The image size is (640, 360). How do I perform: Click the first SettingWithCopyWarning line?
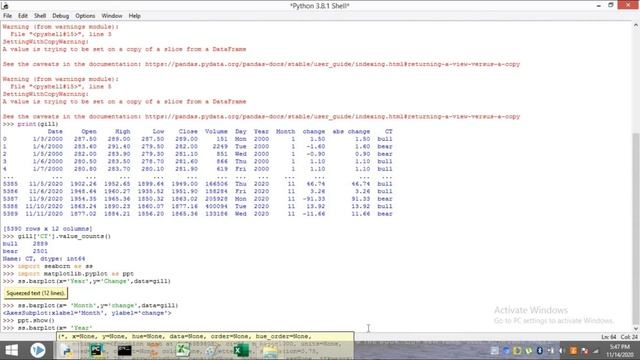pyautogui.click(x=45, y=42)
